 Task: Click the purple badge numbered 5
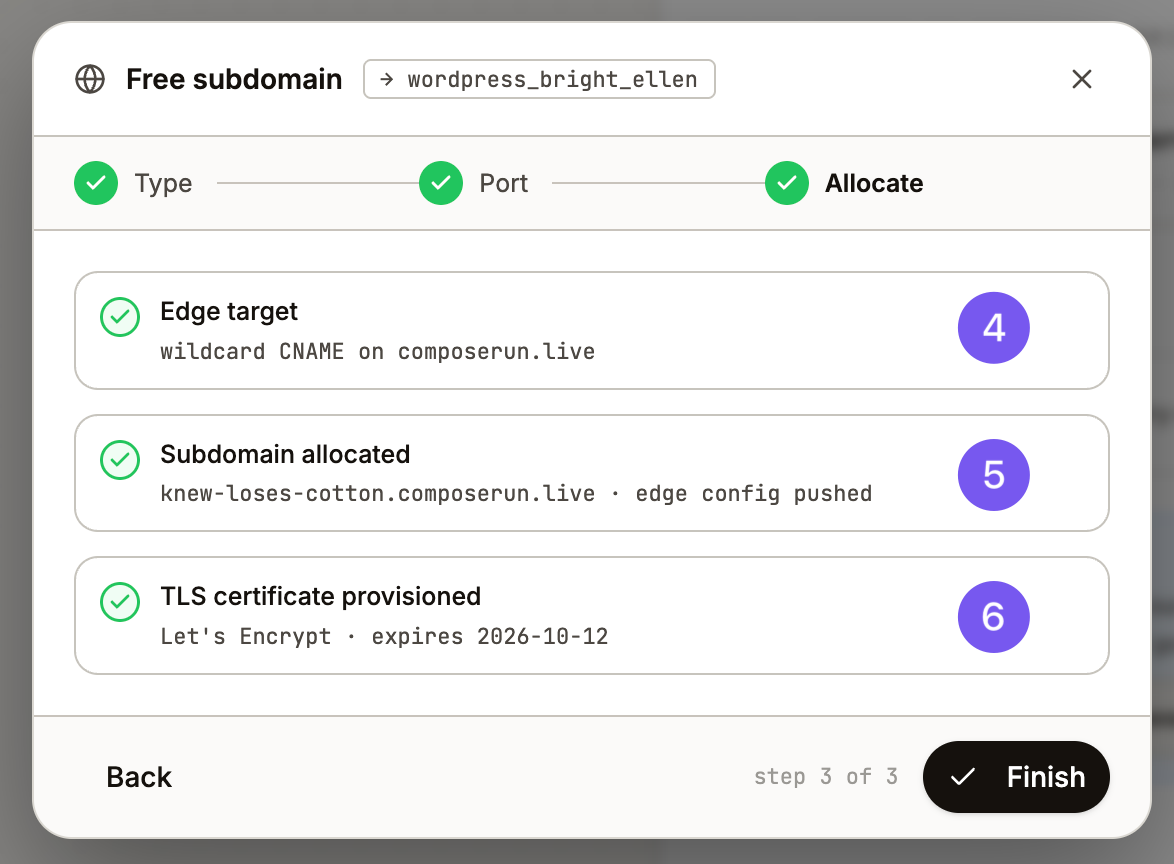tap(994, 475)
